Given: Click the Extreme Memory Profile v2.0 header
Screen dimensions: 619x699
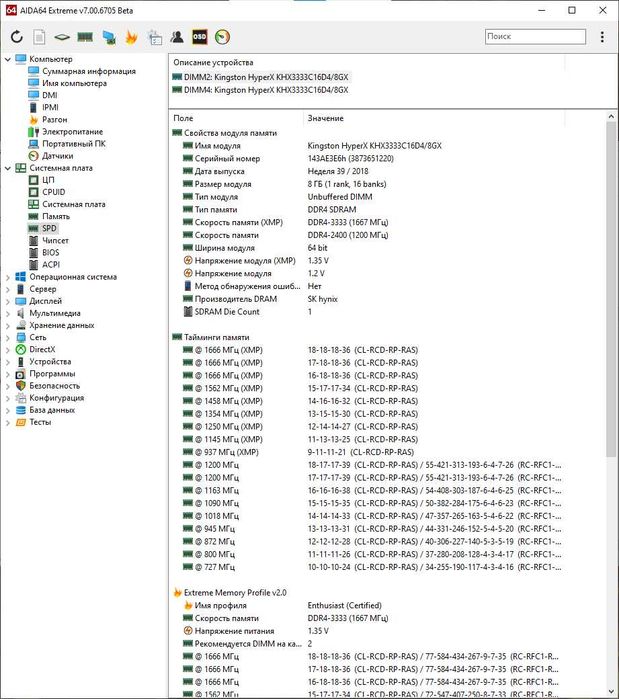Looking at the screenshot, I should (x=235, y=592).
